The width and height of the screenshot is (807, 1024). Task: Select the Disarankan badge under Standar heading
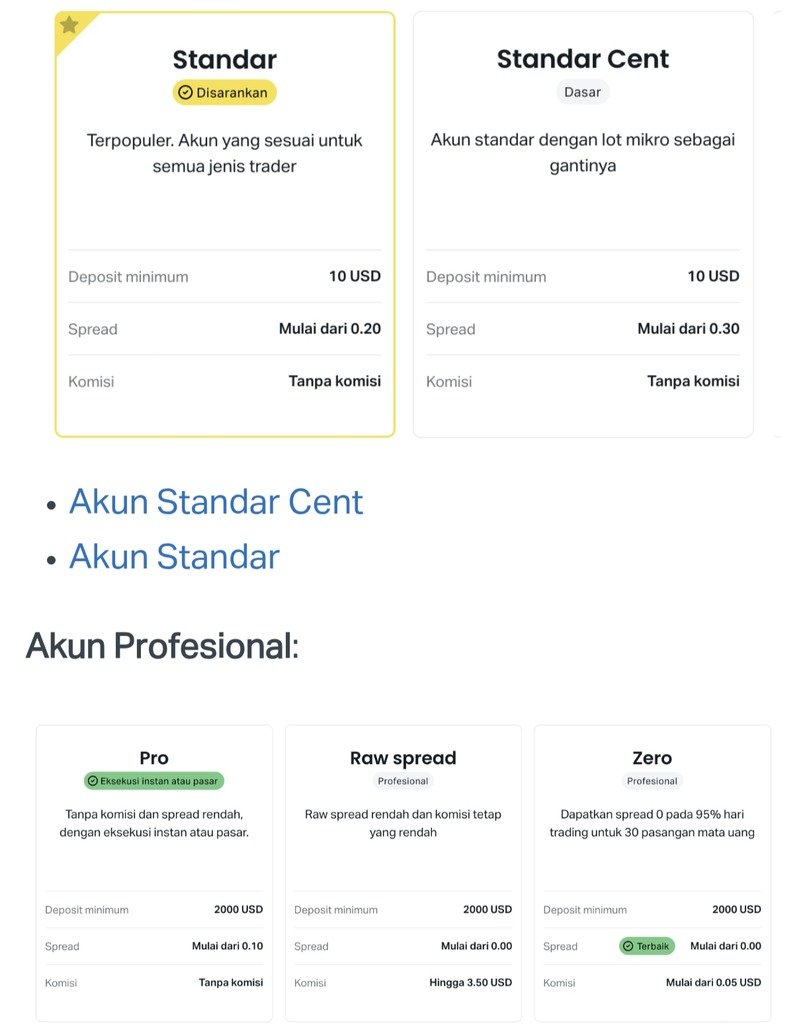pos(225,92)
